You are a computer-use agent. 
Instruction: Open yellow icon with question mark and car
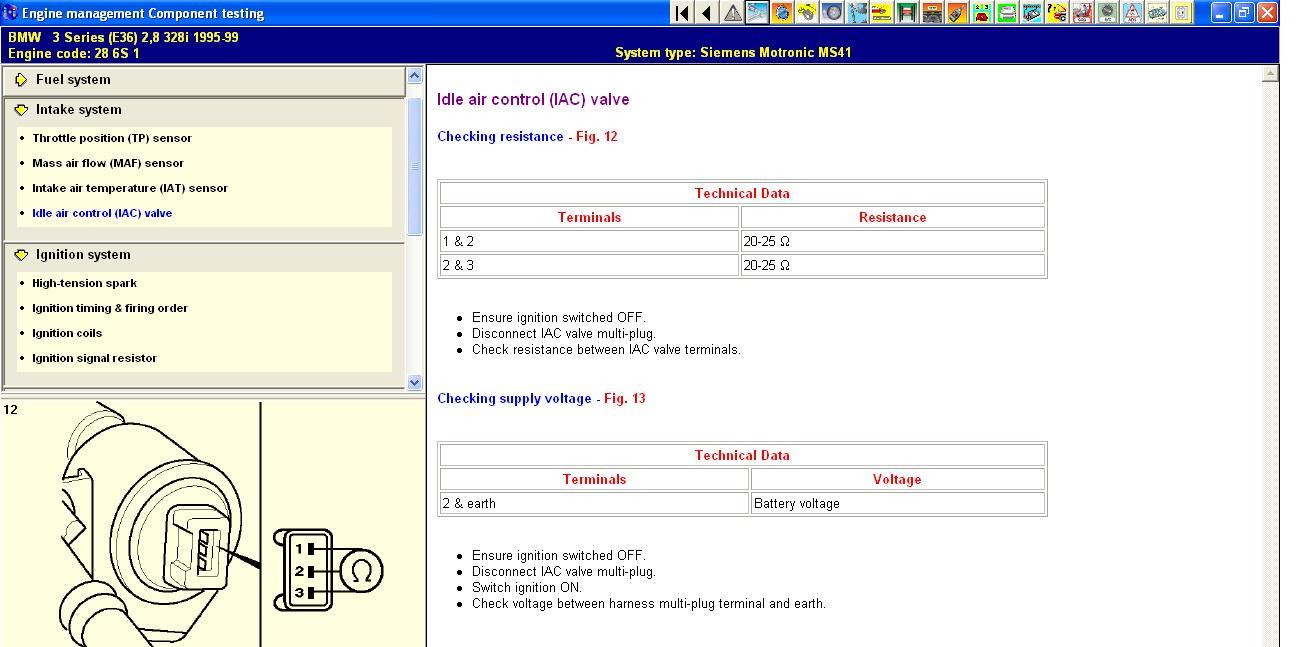coord(1057,13)
